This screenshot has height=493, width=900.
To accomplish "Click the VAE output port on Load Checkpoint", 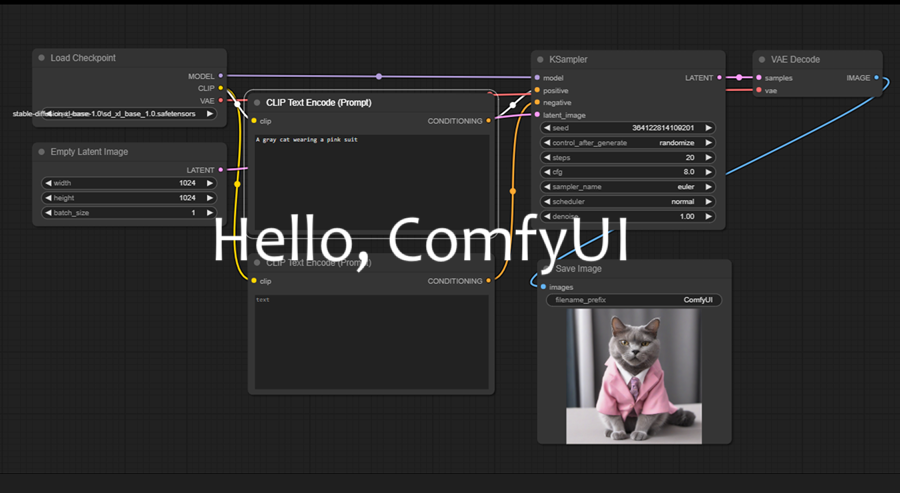I will pos(220,100).
